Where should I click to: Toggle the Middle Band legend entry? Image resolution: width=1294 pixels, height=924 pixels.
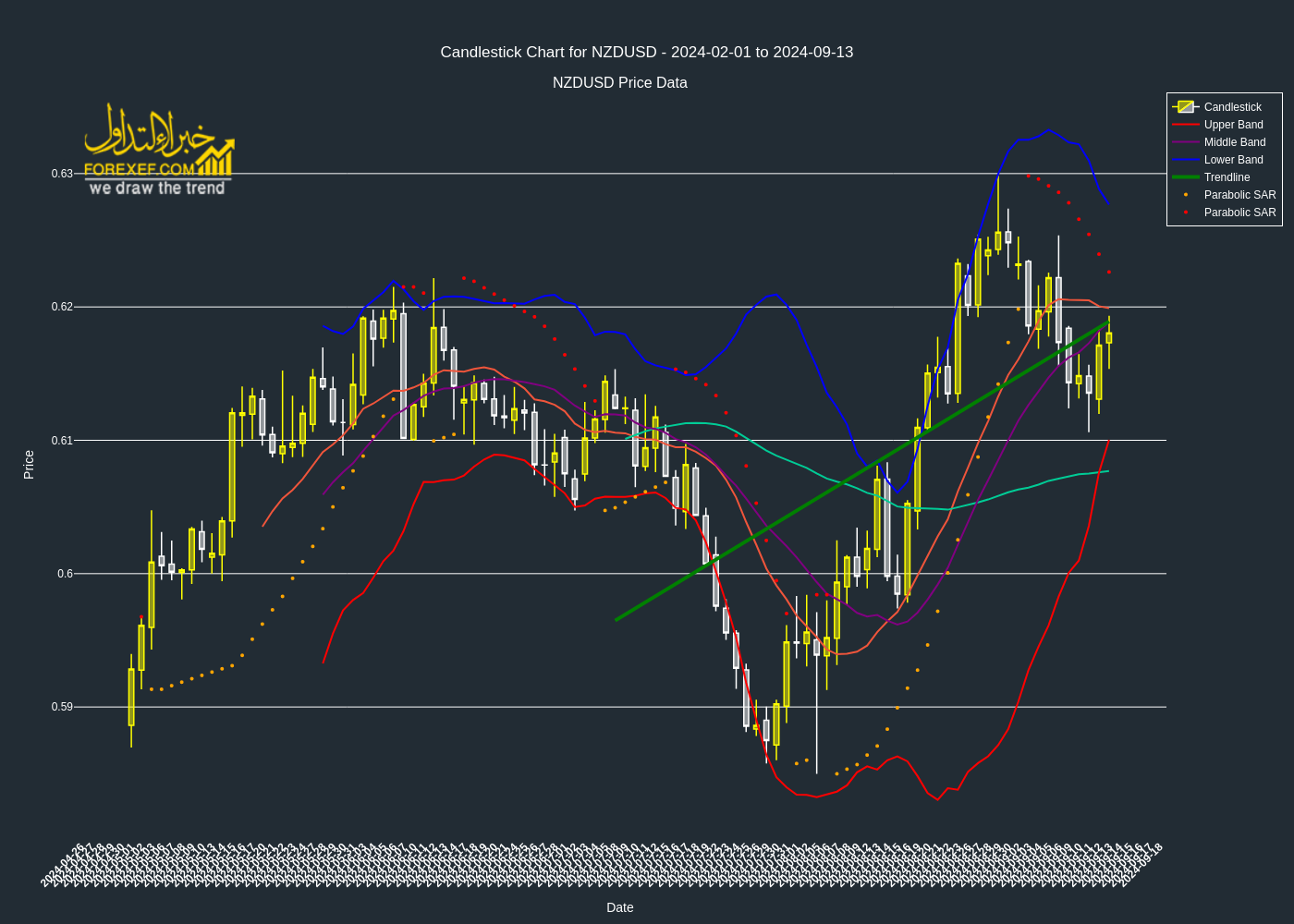click(x=1224, y=142)
